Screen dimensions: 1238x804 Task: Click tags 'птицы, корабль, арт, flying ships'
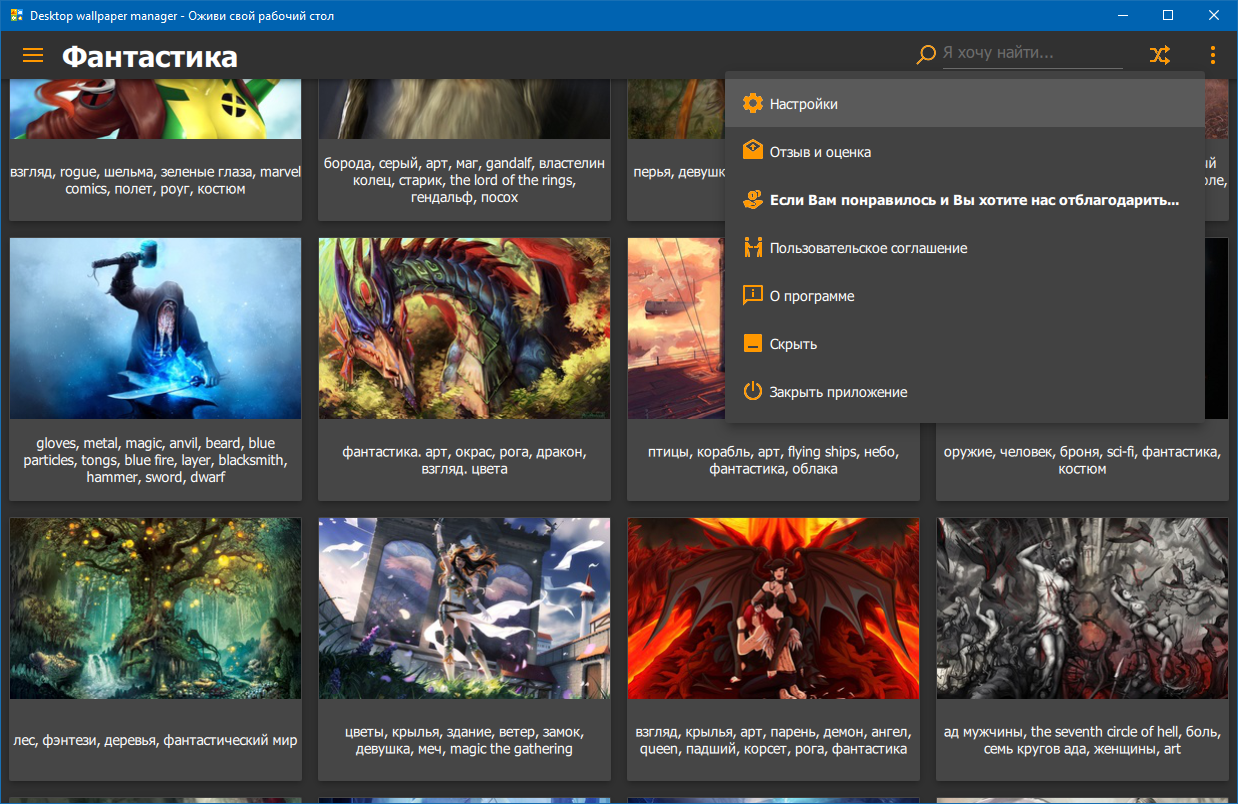773,460
